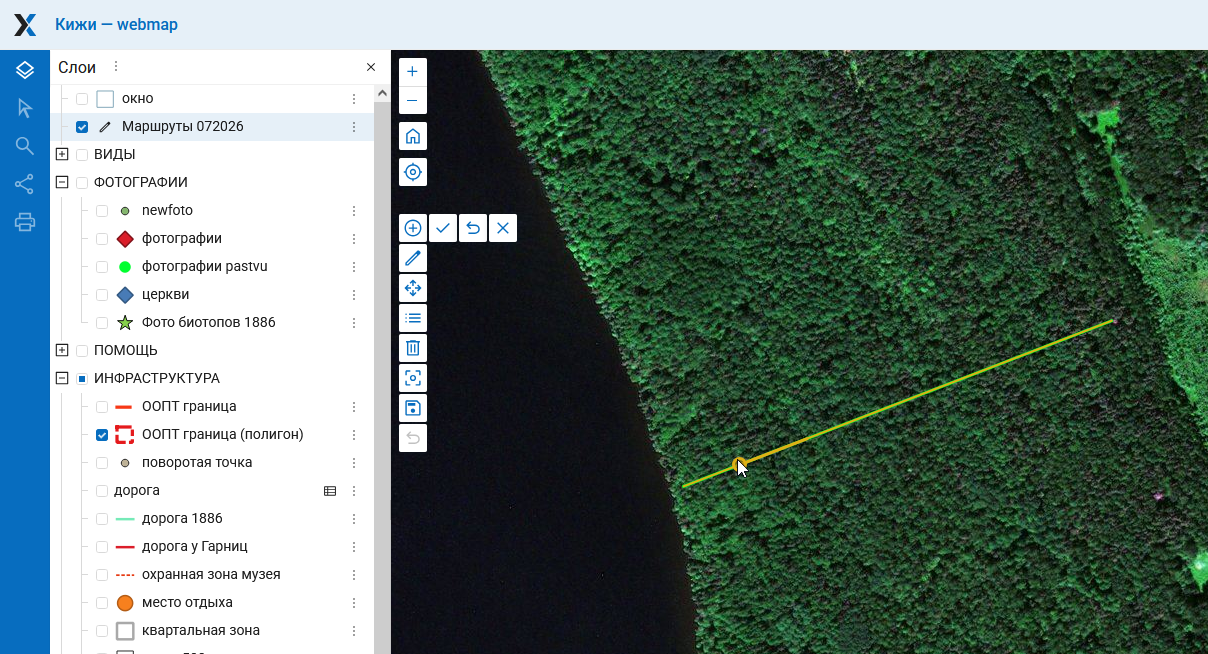This screenshot has height=654, width=1208.
Task: Open options menu for квартальная зона
Action: click(354, 631)
